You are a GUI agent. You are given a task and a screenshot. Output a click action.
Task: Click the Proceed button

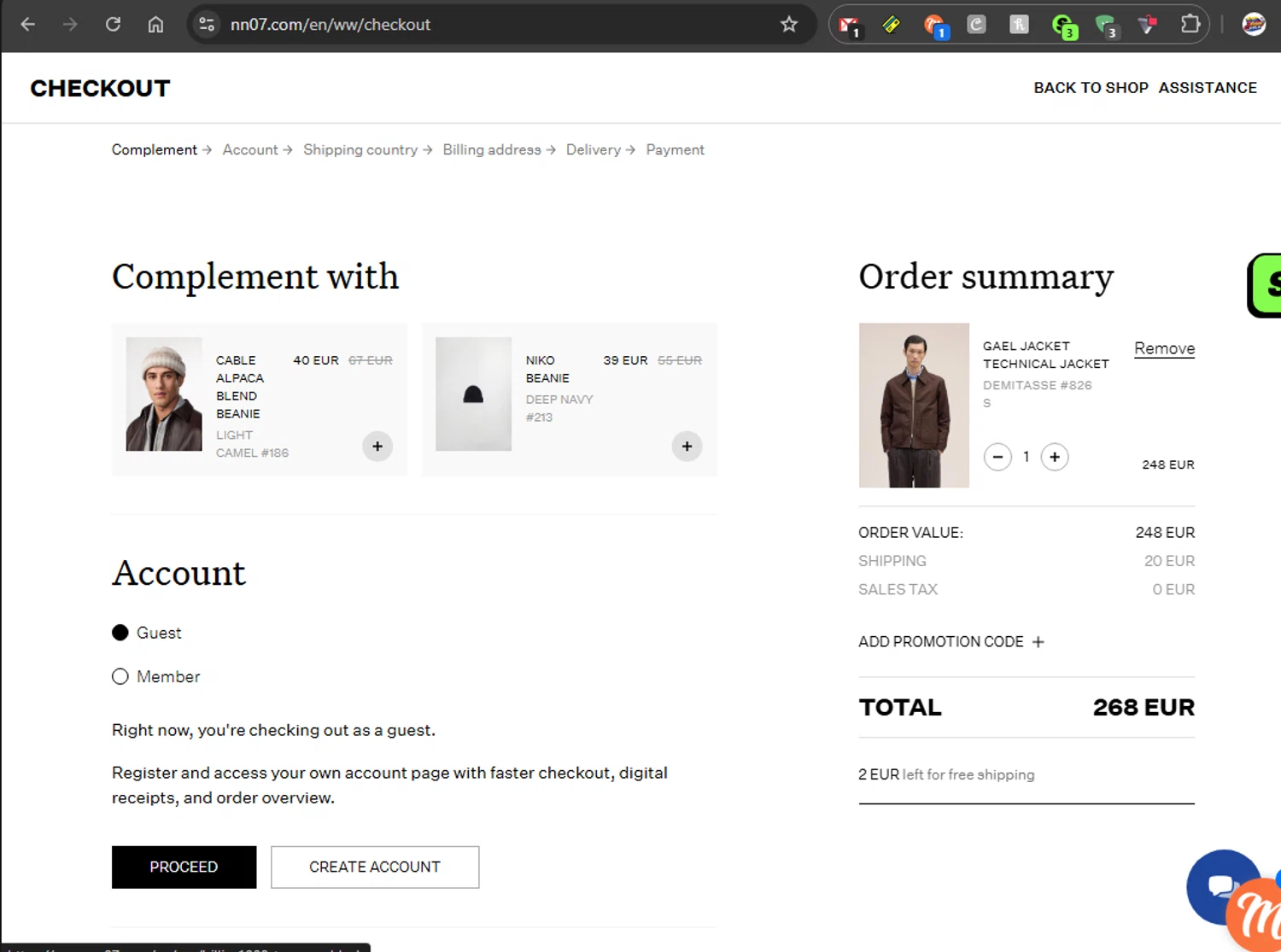(x=184, y=867)
